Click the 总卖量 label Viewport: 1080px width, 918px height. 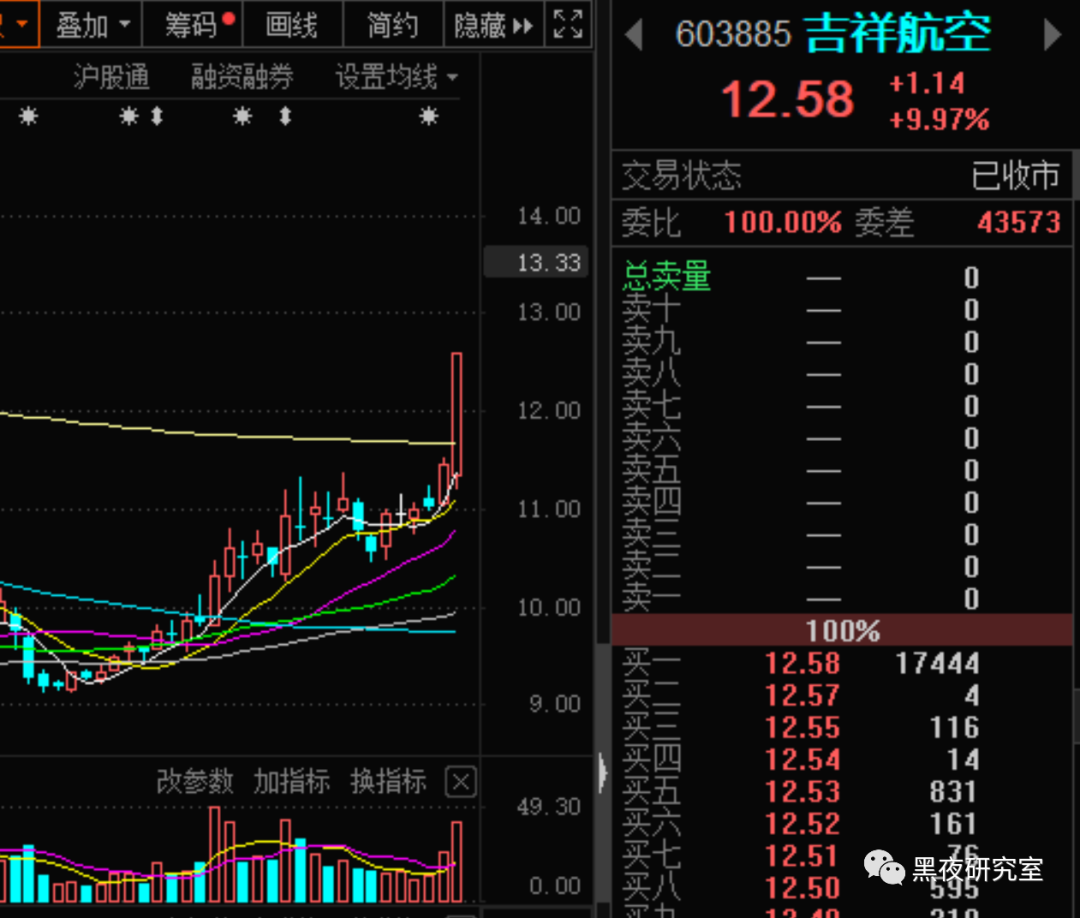(667, 277)
